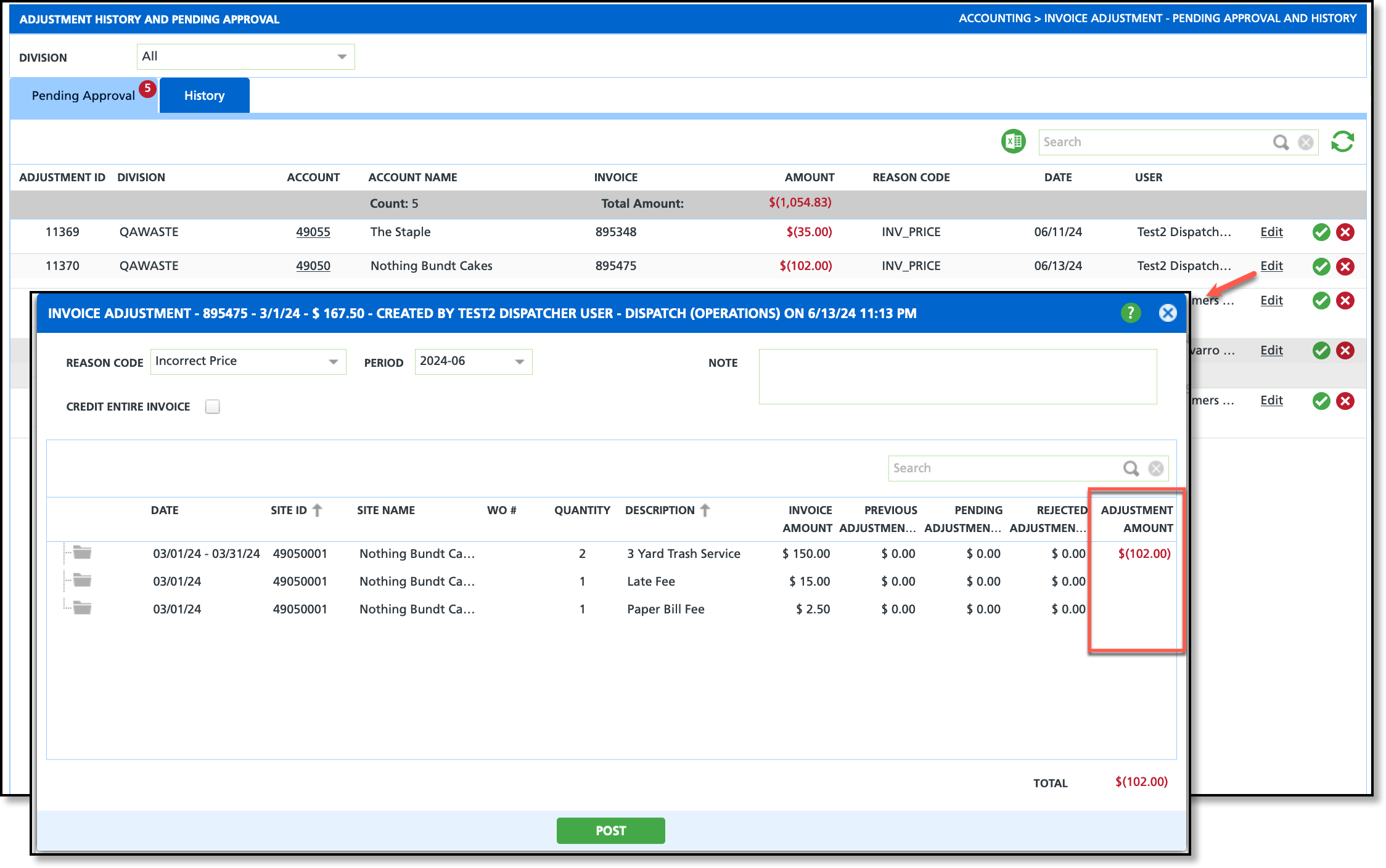Viewport: 1386px width, 868px height.
Task: Expand the Late Fee row folder
Action: pyautogui.click(x=81, y=580)
